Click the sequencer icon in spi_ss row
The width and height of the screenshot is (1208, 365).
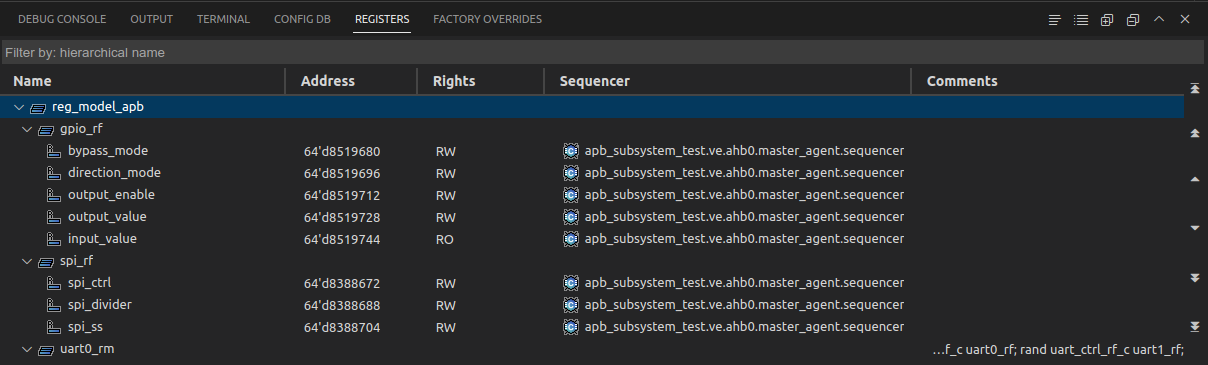571,327
